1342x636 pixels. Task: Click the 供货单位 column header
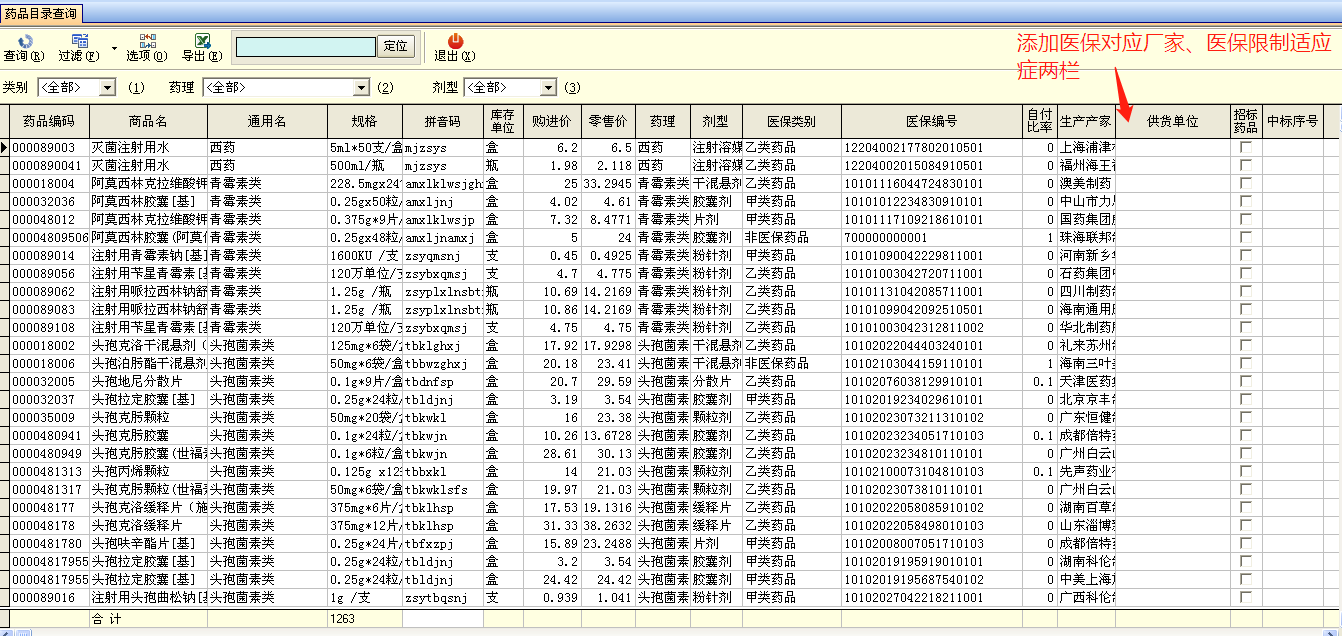pos(1173,121)
